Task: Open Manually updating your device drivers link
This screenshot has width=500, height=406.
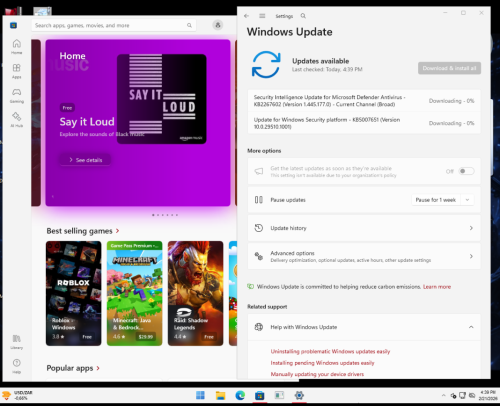Action: 317,374
